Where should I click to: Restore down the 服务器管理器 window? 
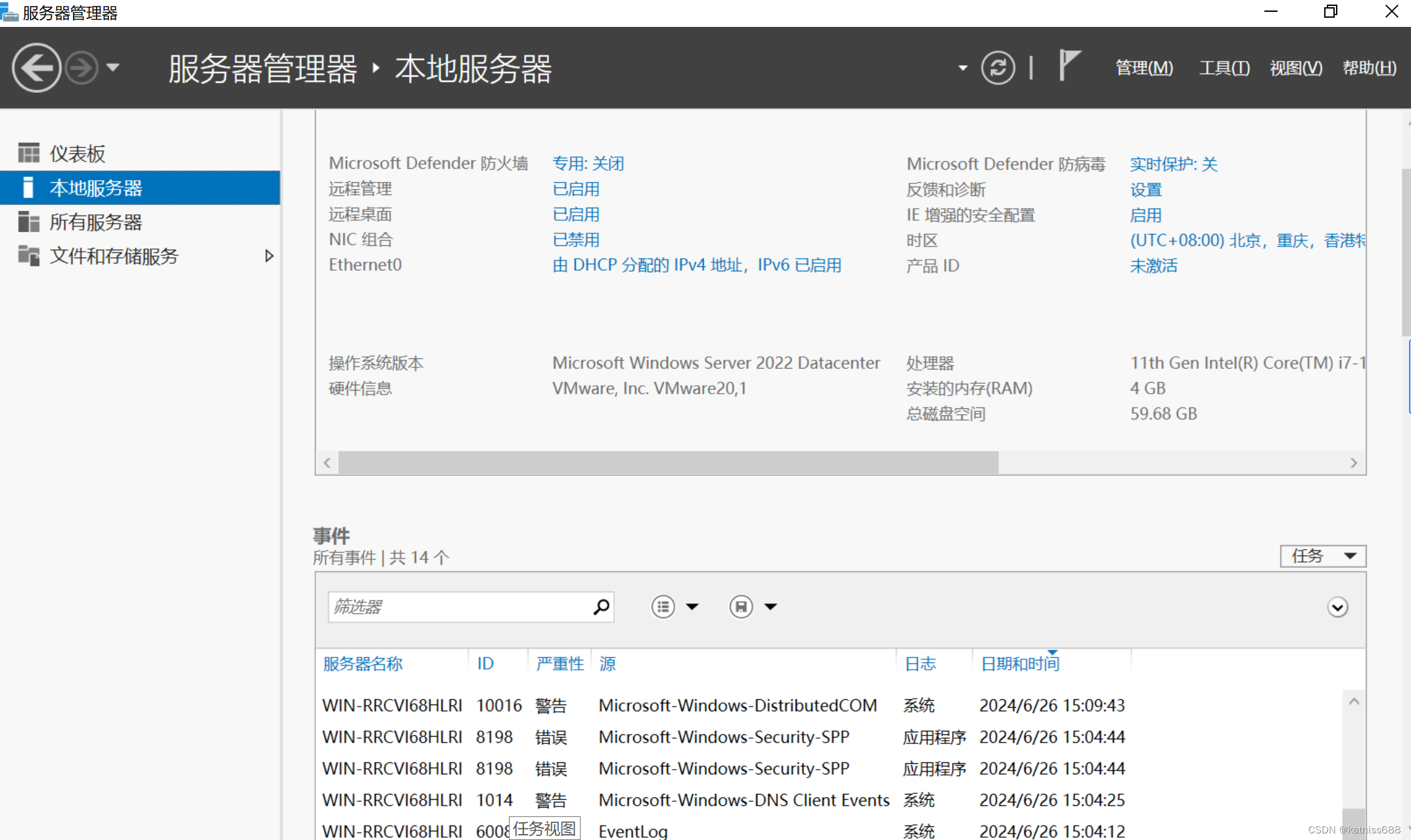pos(1331,12)
